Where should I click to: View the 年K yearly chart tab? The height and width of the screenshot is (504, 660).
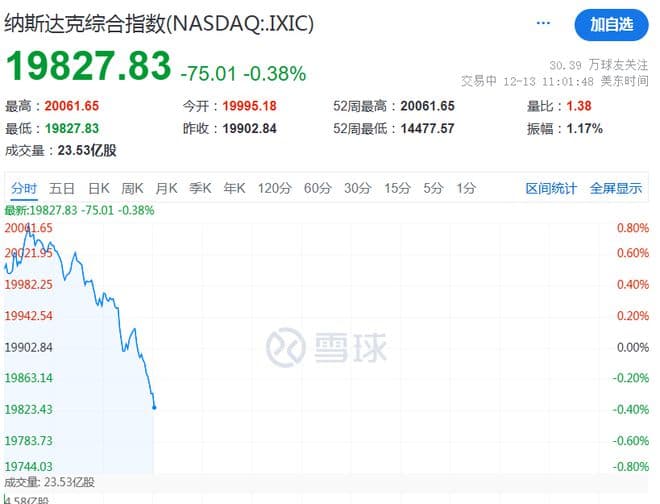coord(234,188)
